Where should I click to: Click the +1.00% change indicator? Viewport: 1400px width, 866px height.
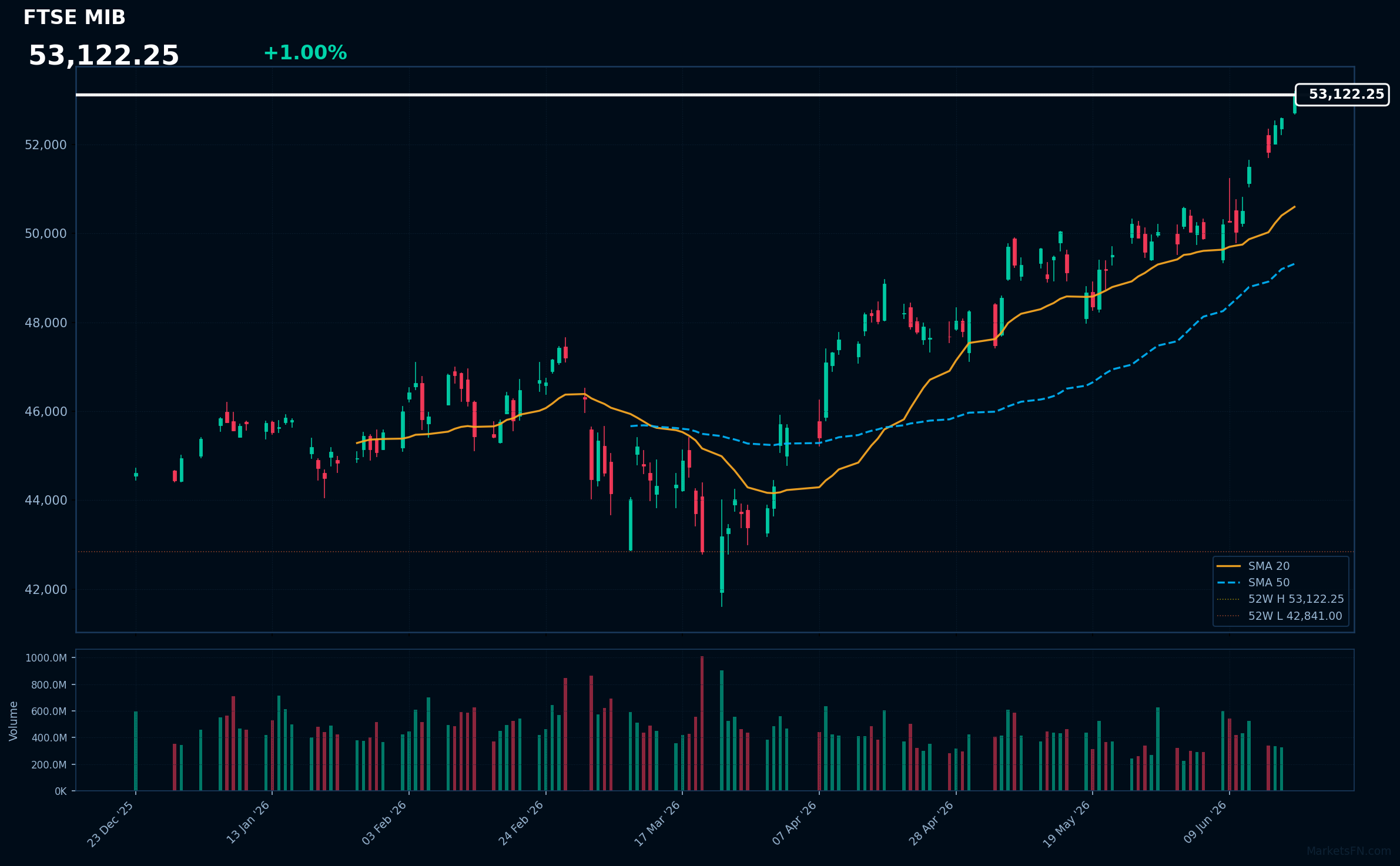(x=305, y=53)
